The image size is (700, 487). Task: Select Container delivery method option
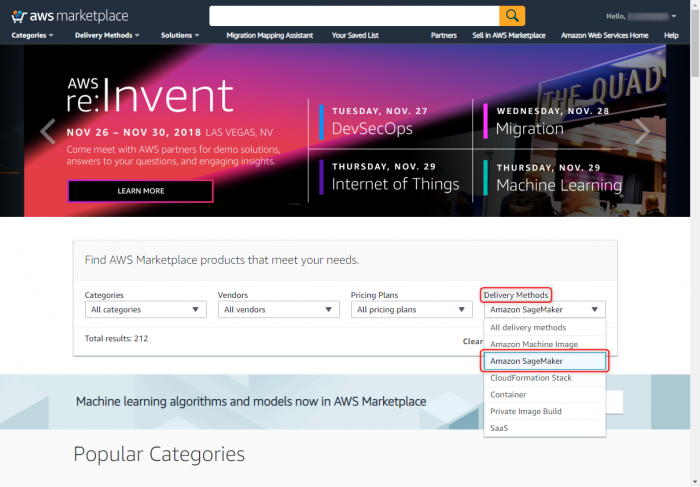pos(545,395)
